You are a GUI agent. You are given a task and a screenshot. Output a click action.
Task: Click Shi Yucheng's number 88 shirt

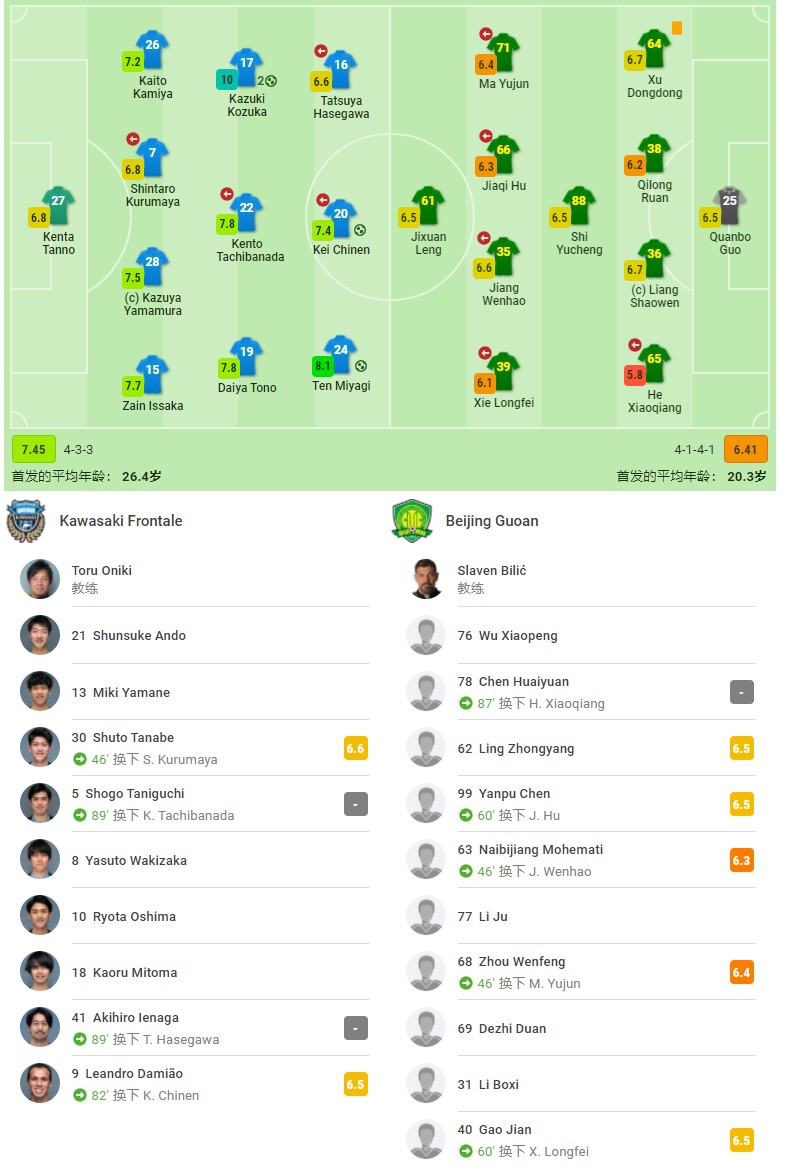click(x=579, y=205)
